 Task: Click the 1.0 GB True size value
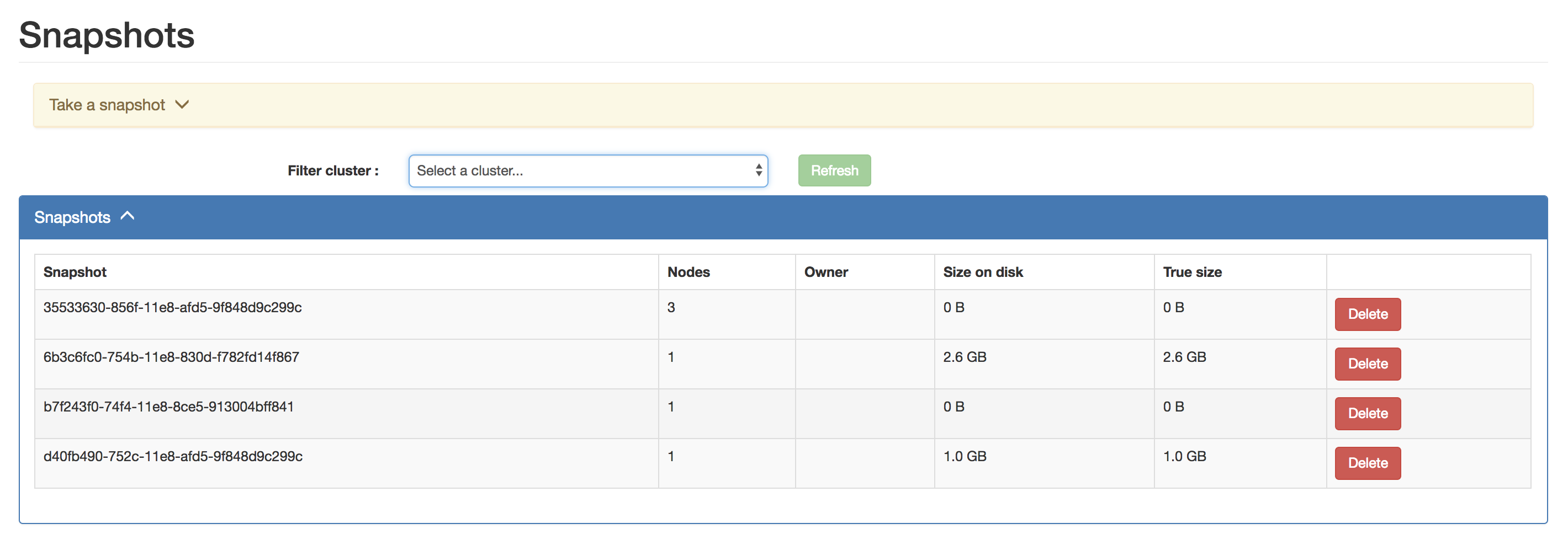[x=1184, y=457]
